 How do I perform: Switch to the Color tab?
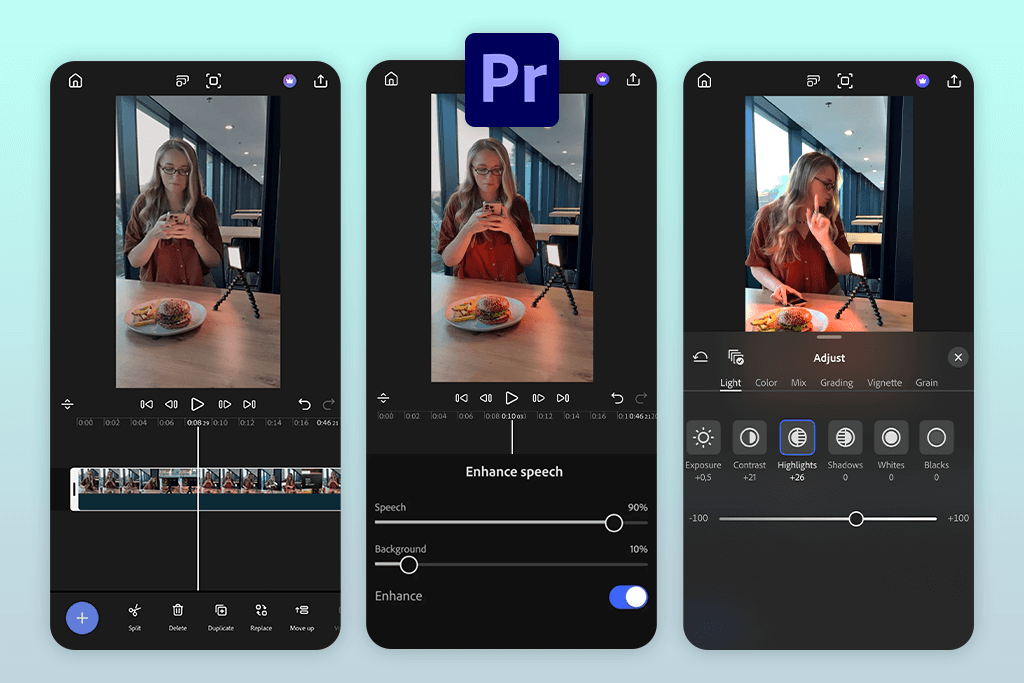click(x=766, y=383)
